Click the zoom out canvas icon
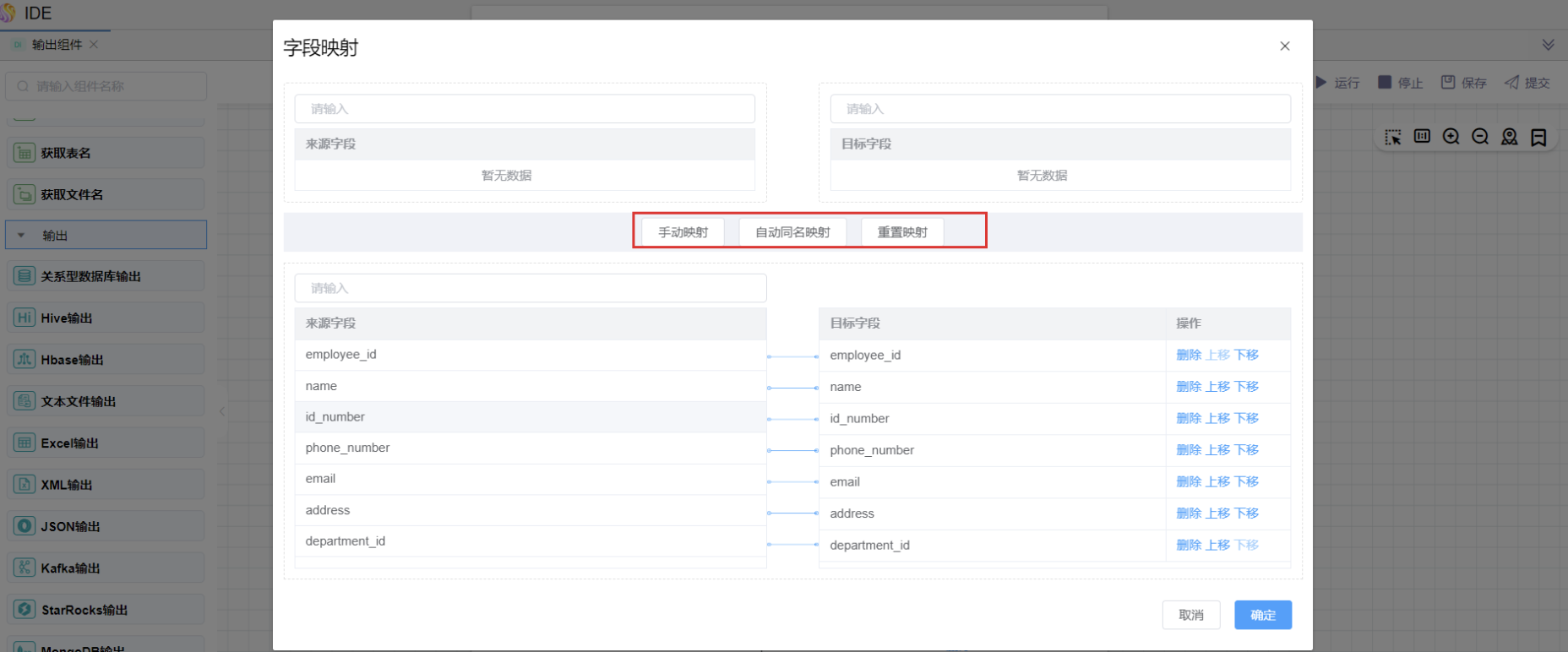The height and width of the screenshot is (652, 1568). pyautogui.click(x=1480, y=137)
